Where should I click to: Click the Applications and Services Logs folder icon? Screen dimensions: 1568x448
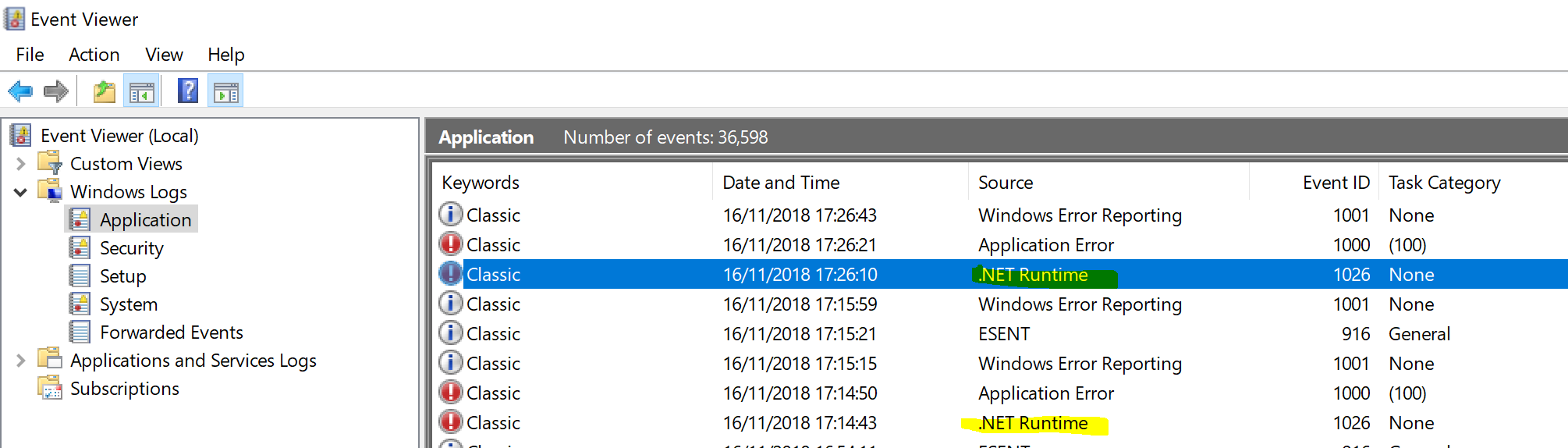[x=50, y=359]
